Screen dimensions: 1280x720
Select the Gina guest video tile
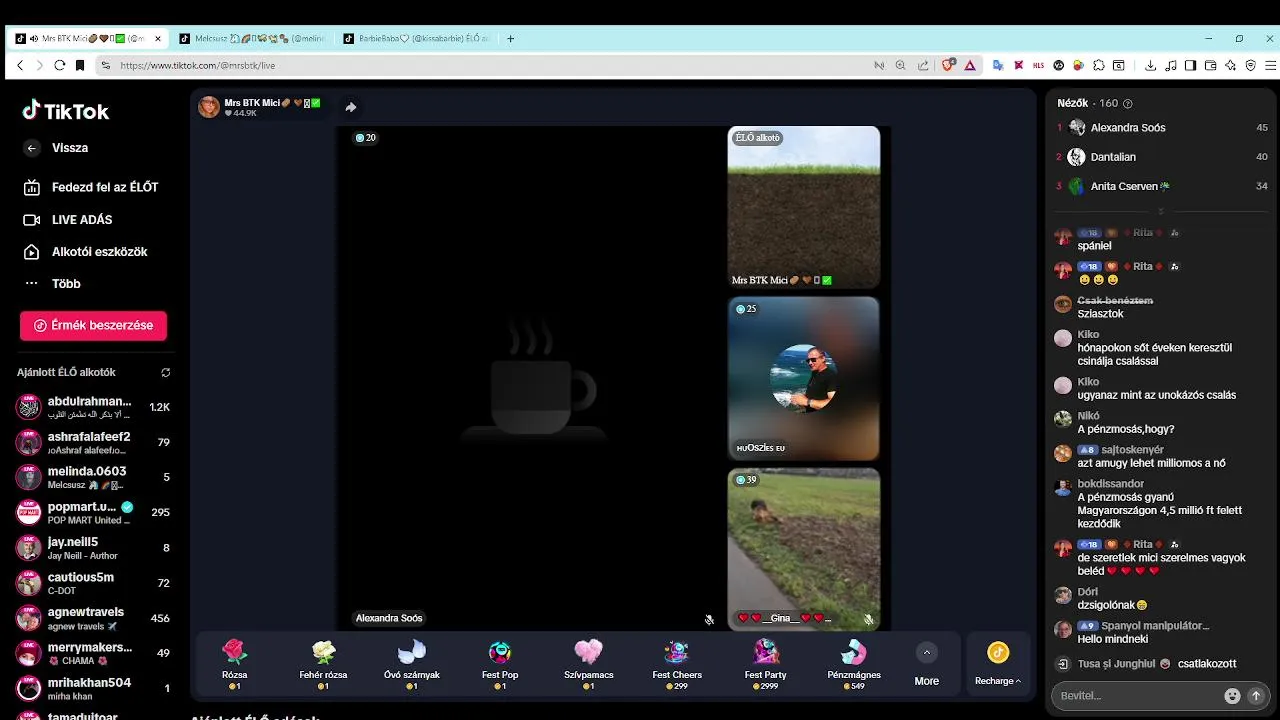[804, 549]
